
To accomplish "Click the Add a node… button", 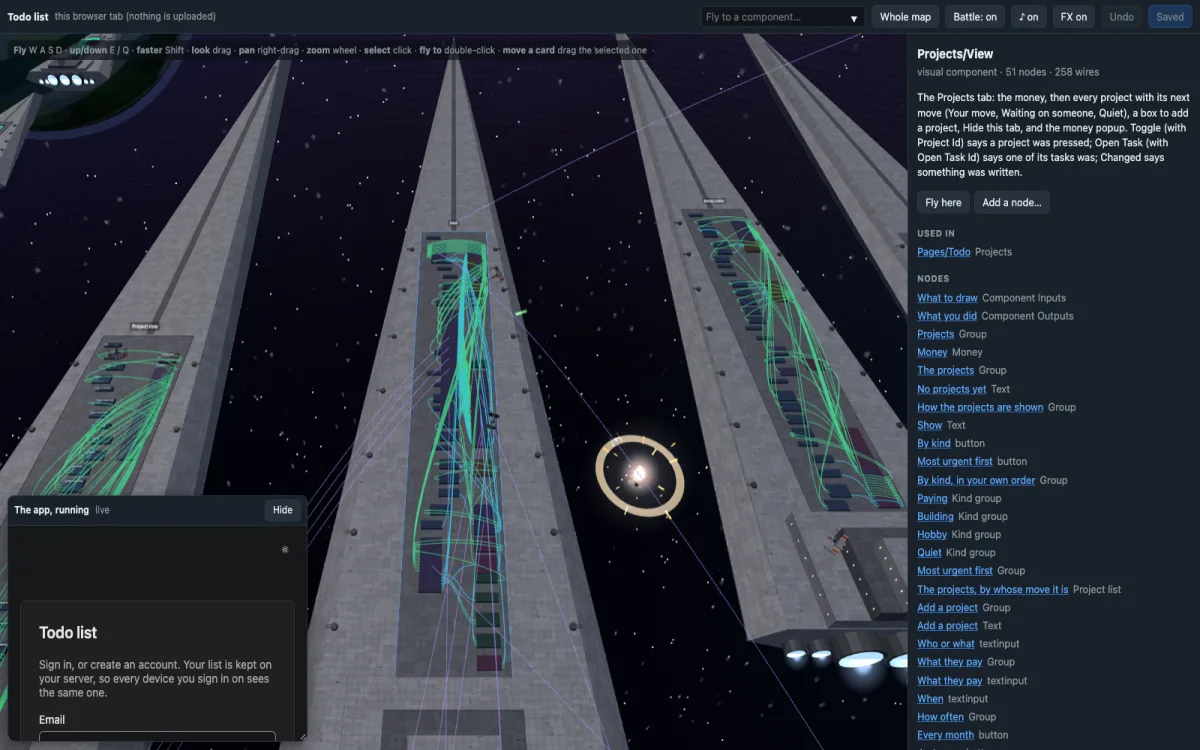I will click(1012, 202).
